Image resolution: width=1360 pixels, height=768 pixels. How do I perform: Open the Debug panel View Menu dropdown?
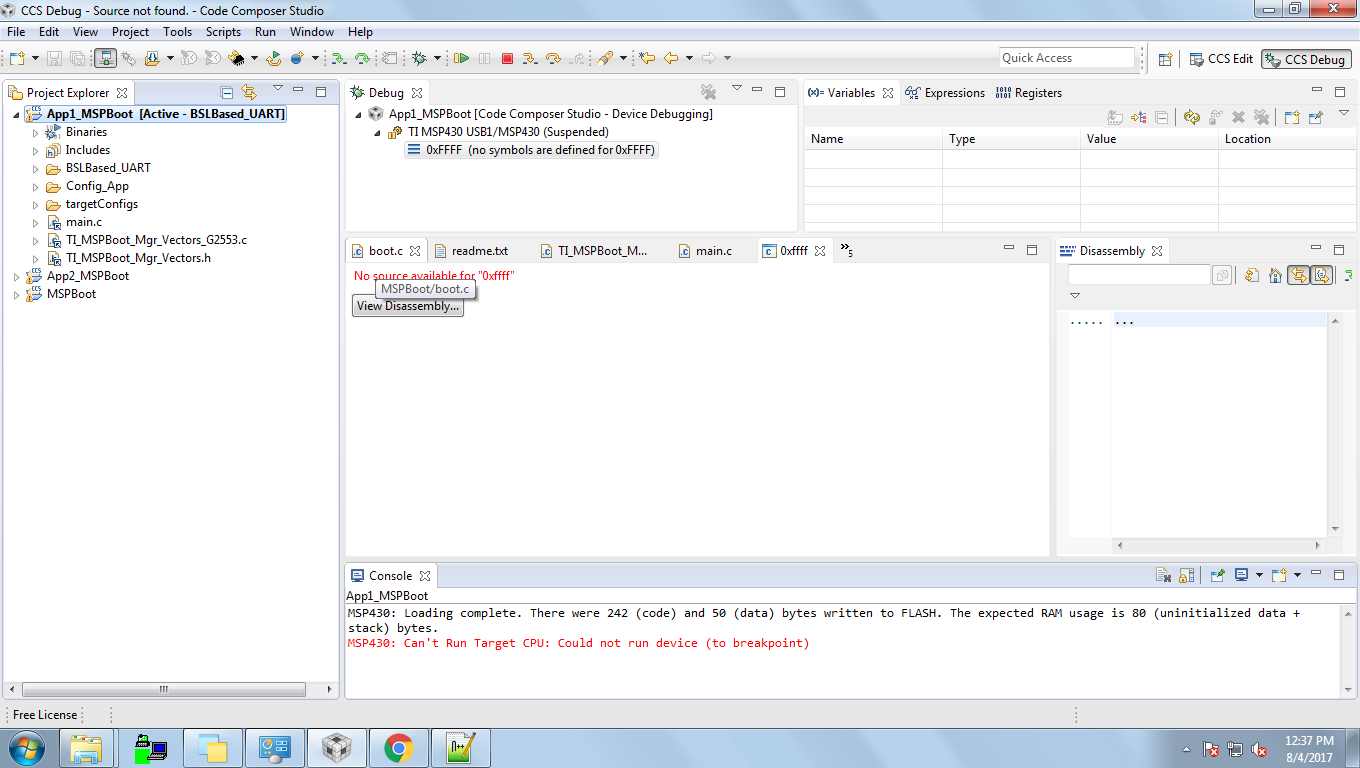click(737, 89)
